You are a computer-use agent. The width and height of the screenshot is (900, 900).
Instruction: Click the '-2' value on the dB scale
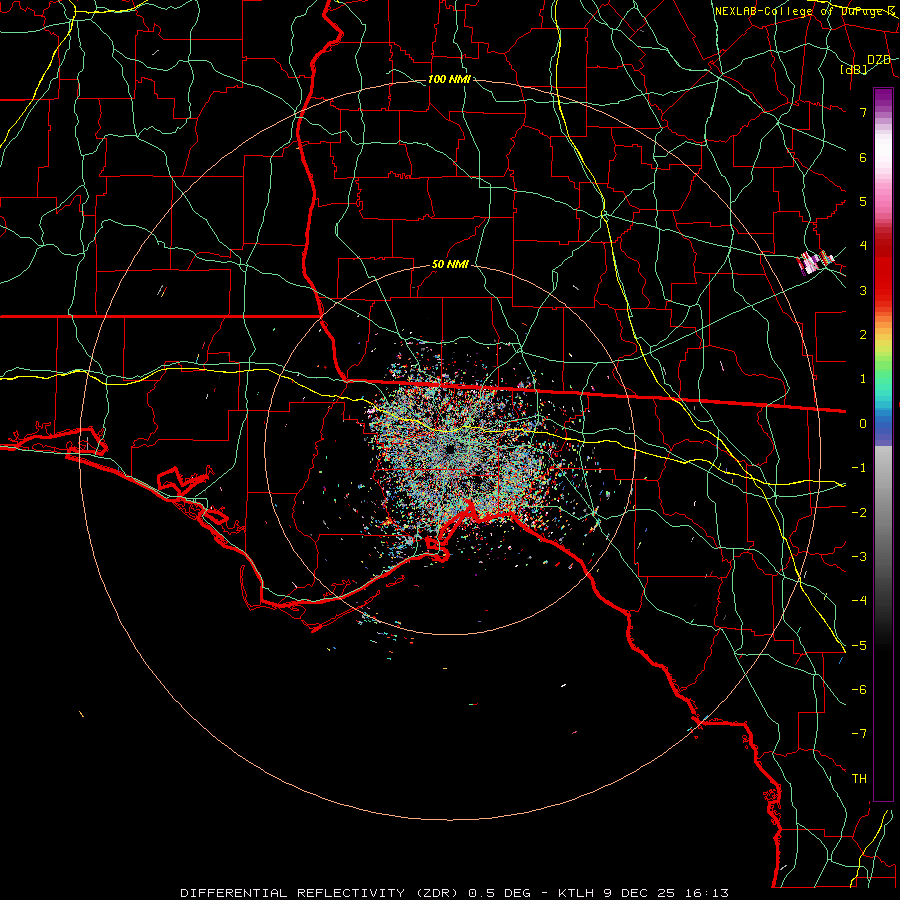coord(859,513)
